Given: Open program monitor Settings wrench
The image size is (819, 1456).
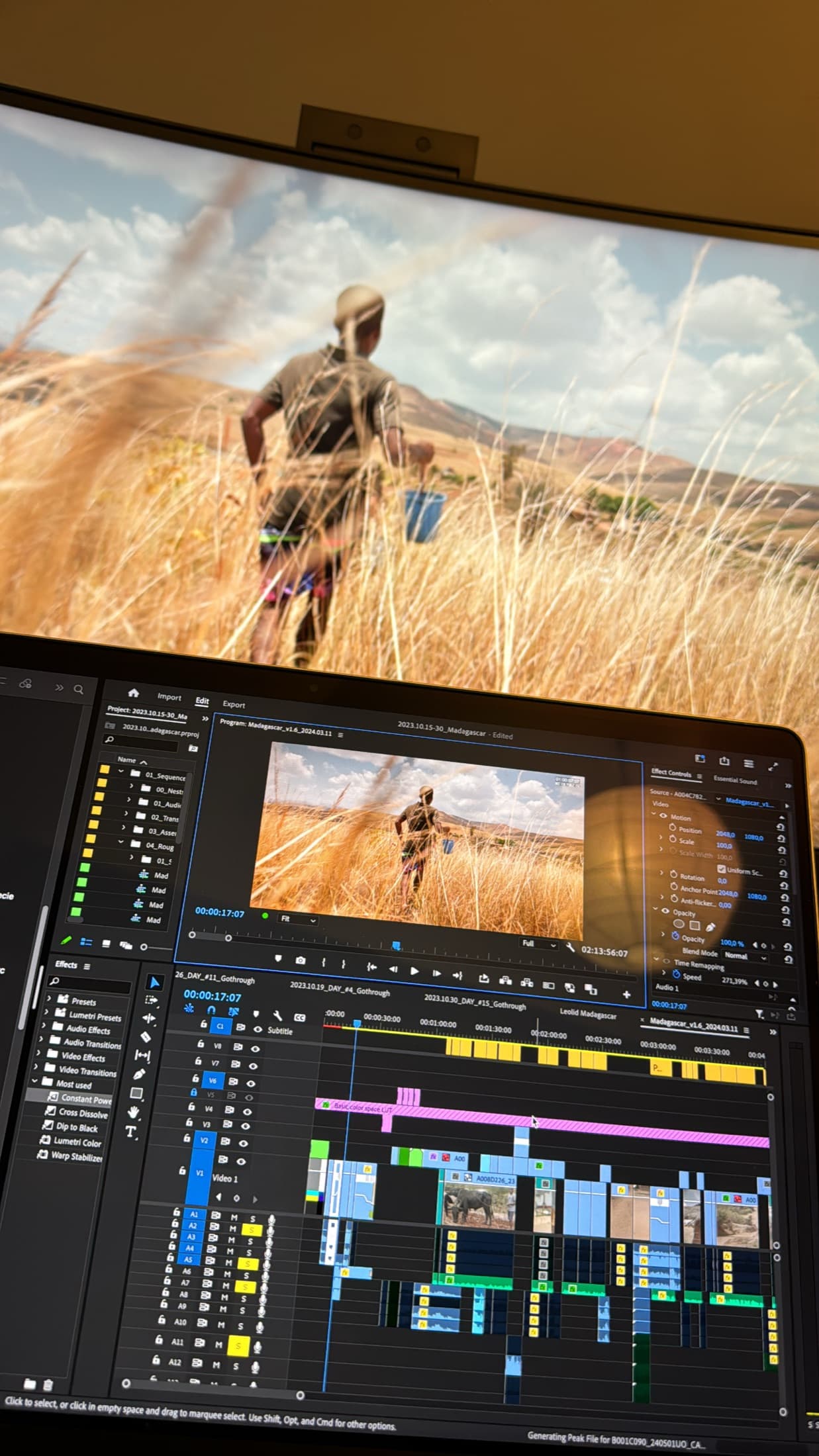Looking at the screenshot, I should point(571,948).
